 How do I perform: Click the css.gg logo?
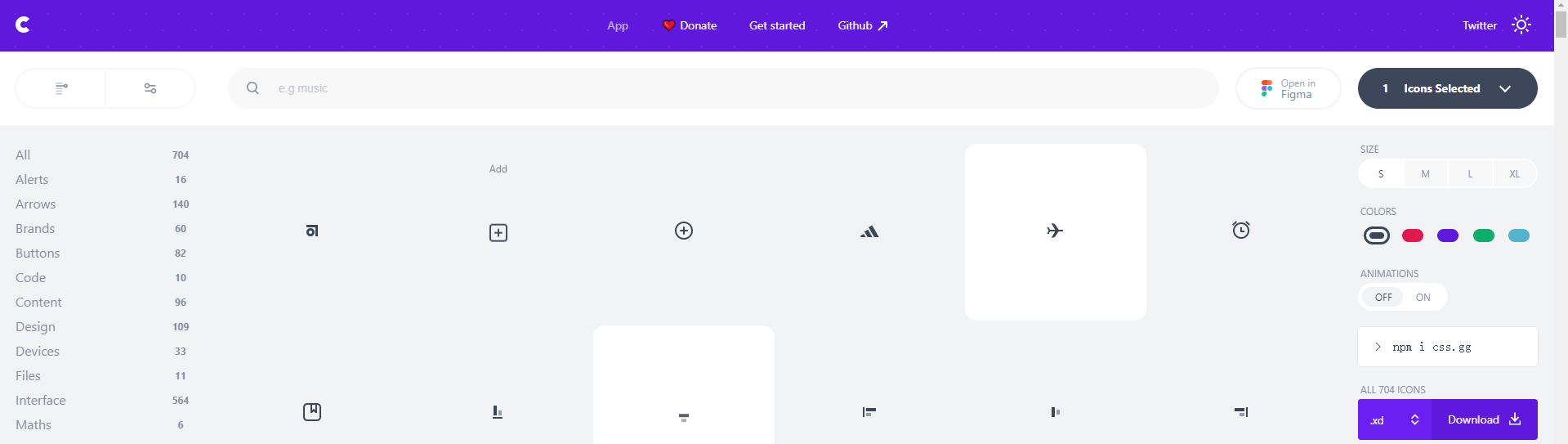point(23,25)
